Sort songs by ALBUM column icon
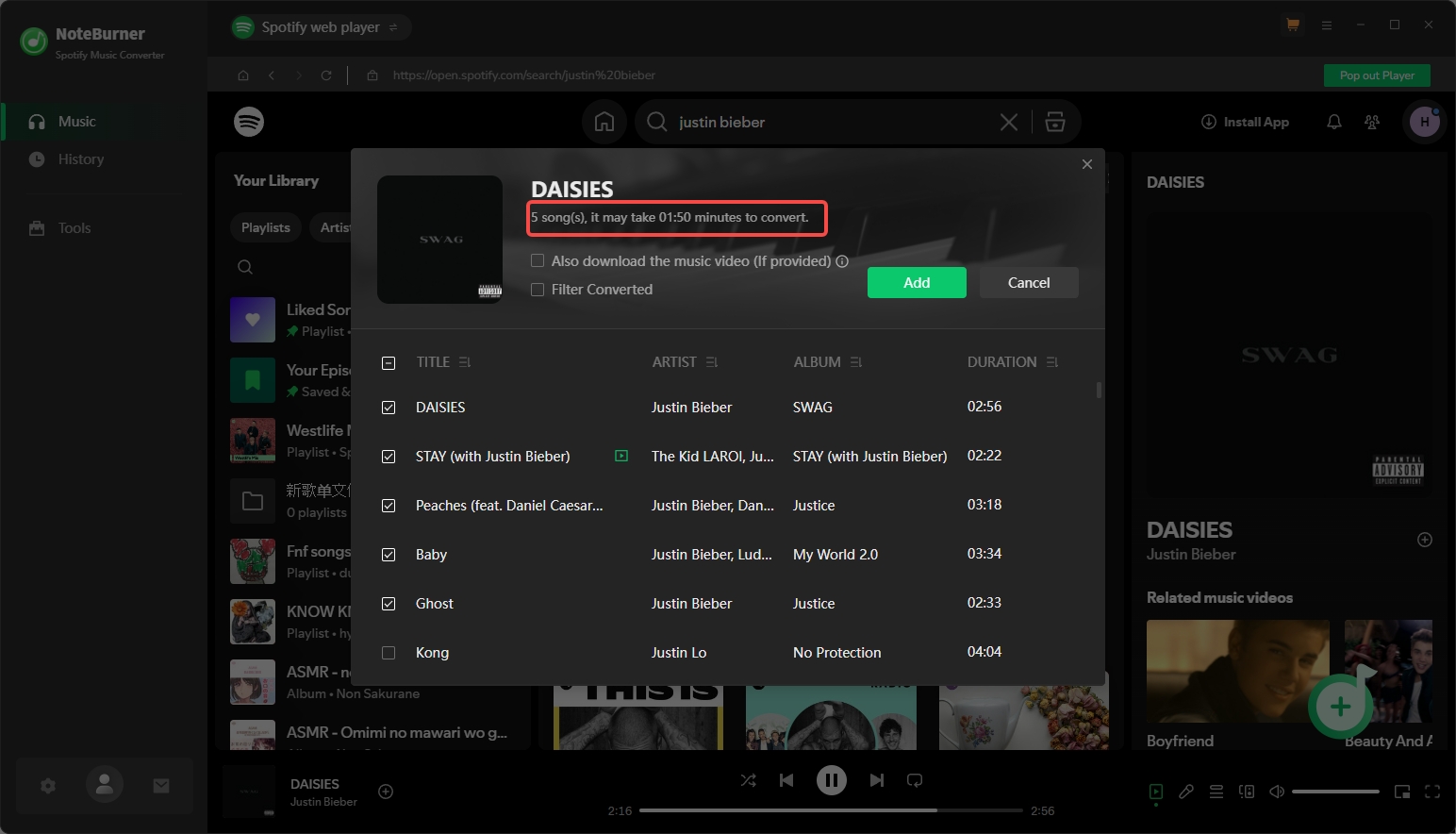Image resolution: width=1456 pixels, height=834 pixels. click(856, 362)
